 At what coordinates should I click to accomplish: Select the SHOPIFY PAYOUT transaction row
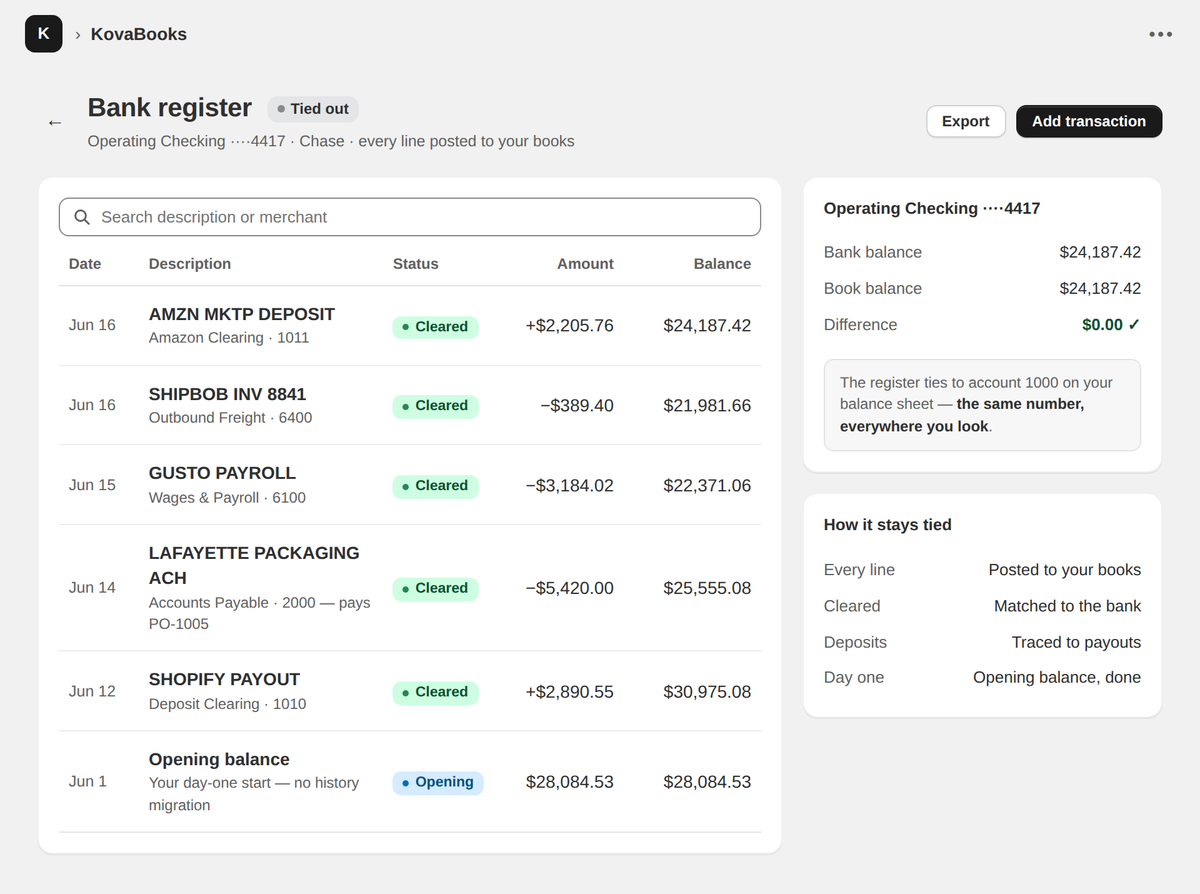tap(410, 691)
